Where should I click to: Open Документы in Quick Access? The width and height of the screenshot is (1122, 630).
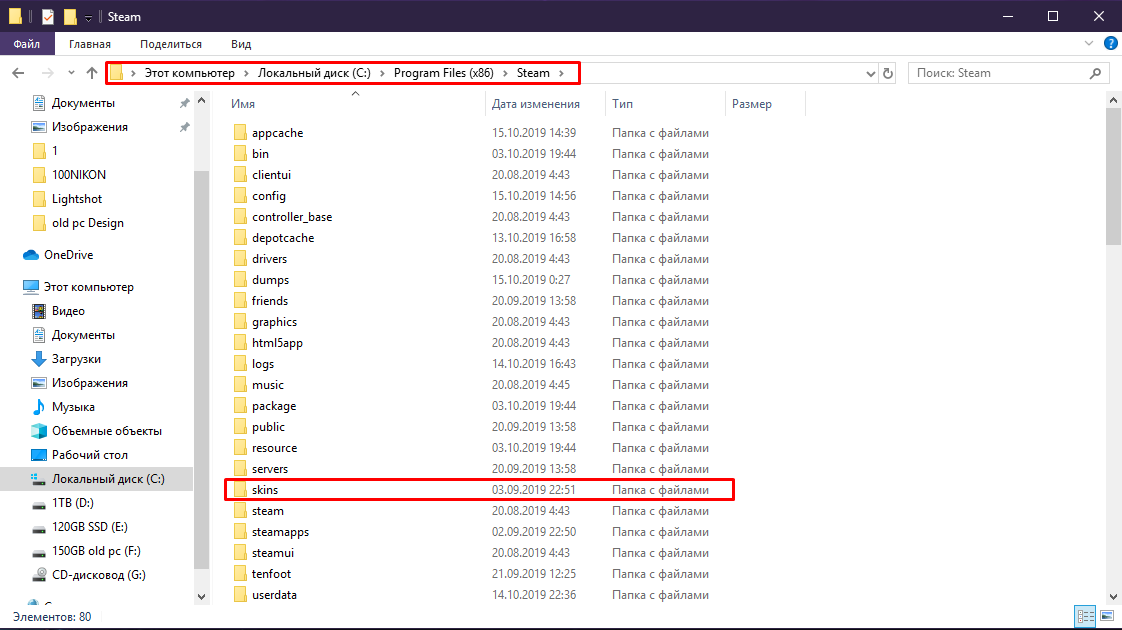coord(82,103)
